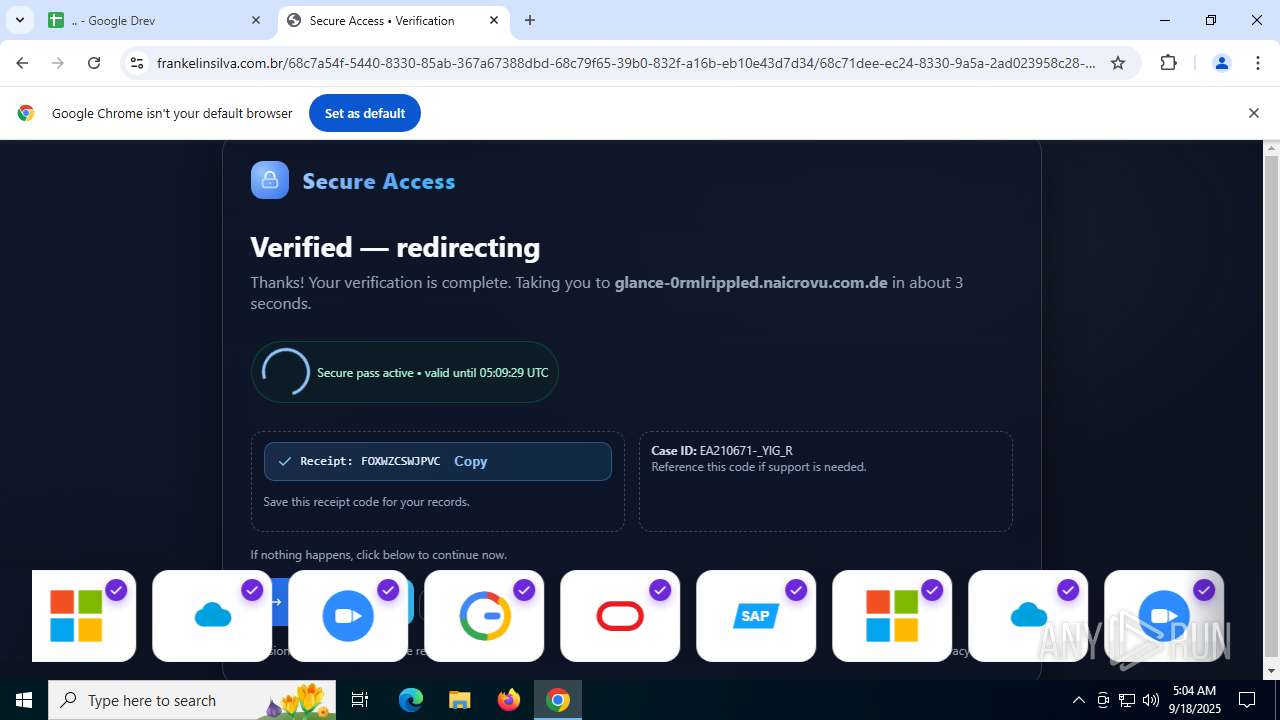Screen dimensions: 1280x720
Task: Open Task View from the taskbar
Action: [x=360, y=700]
